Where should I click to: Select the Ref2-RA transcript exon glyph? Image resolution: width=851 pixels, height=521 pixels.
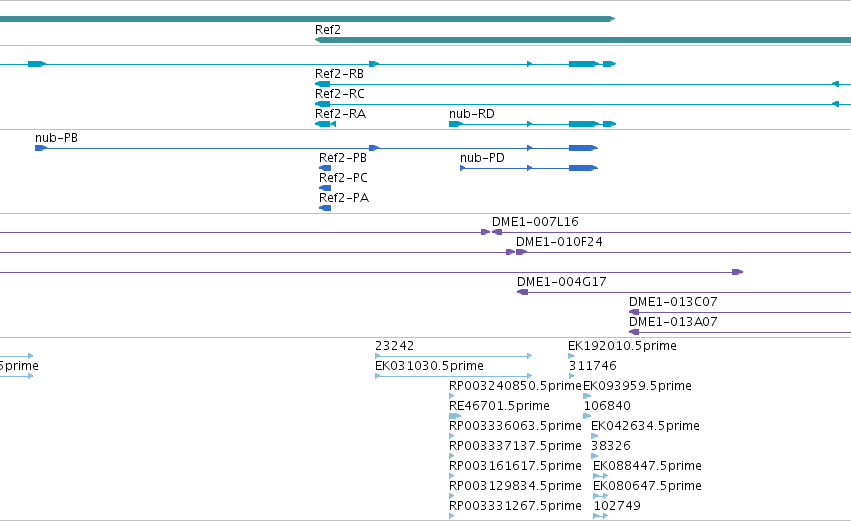[x=325, y=124]
